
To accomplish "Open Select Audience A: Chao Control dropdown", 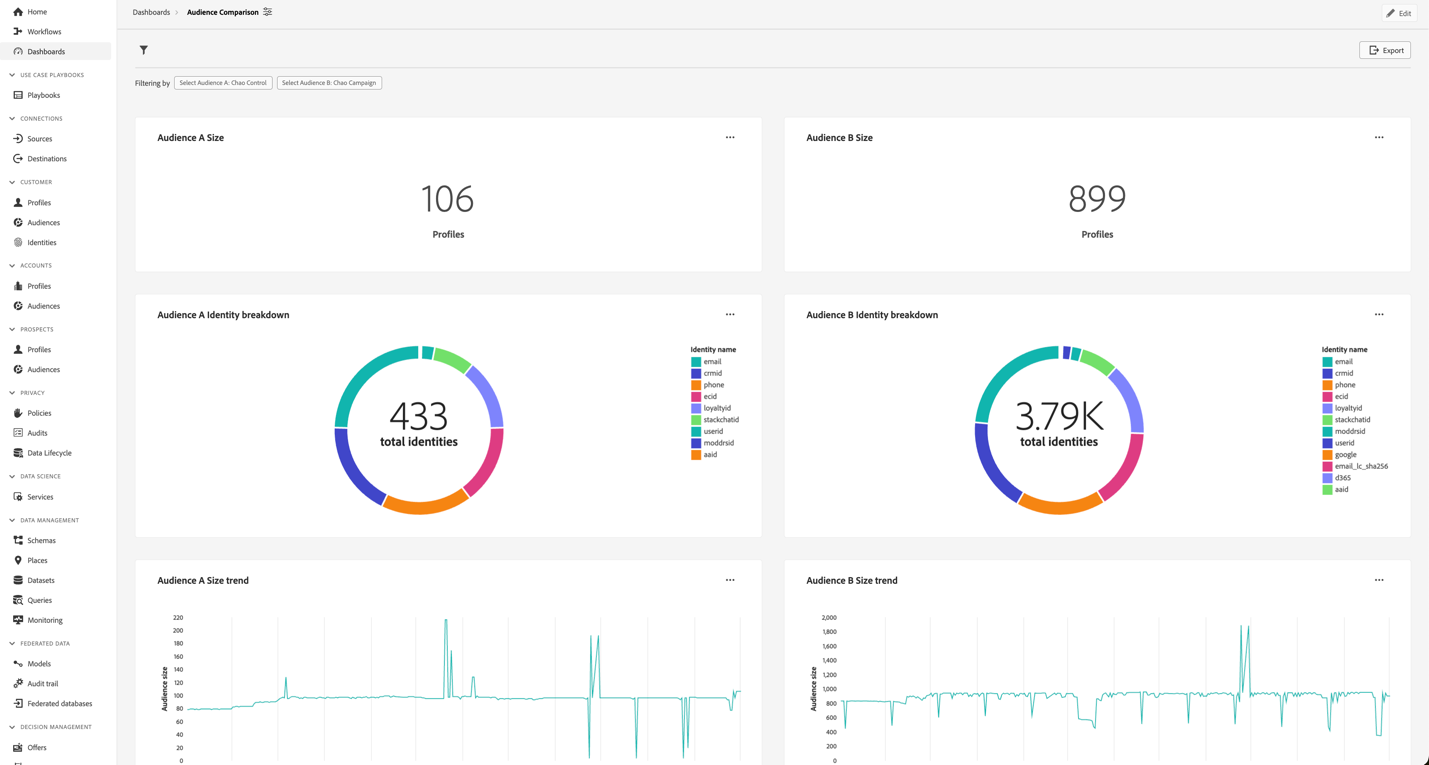I will click(222, 83).
